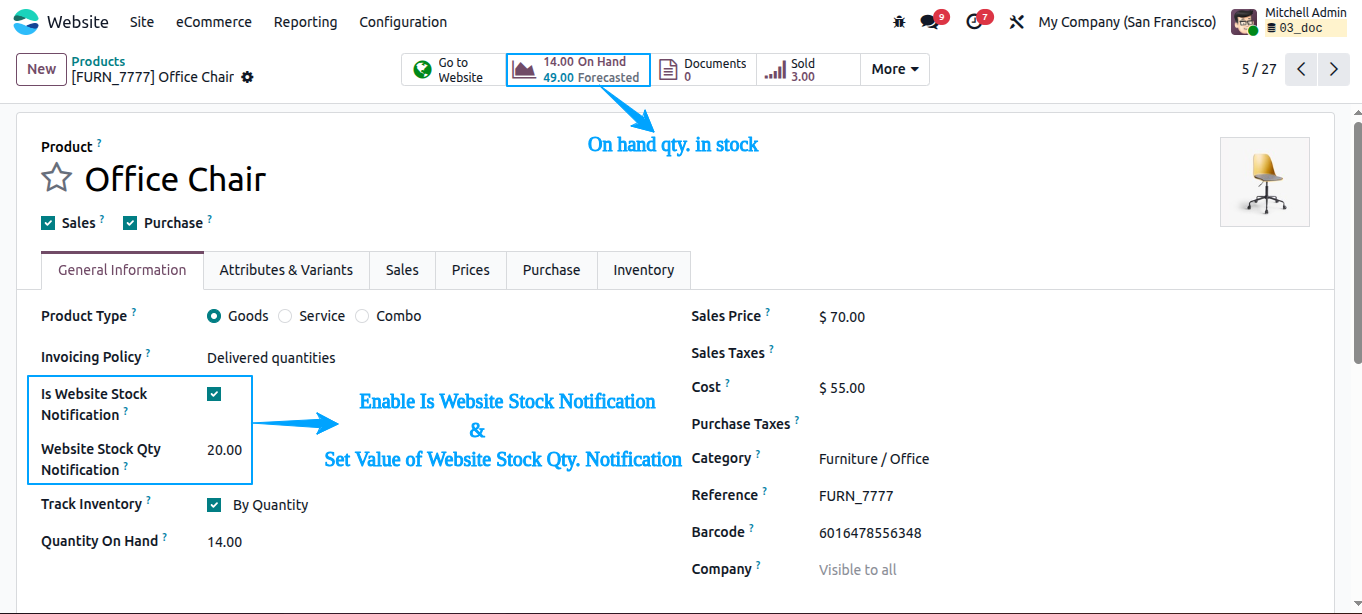This screenshot has height=614, width=1362.
Task: Switch to the Purchase tab
Action: [x=552, y=270]
